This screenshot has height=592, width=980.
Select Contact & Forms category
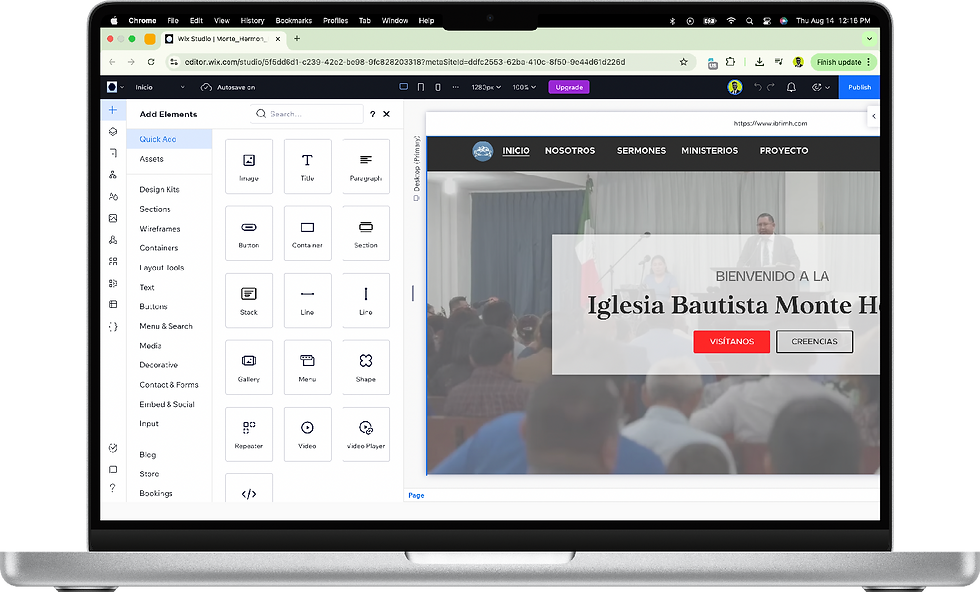pos(169,384)
